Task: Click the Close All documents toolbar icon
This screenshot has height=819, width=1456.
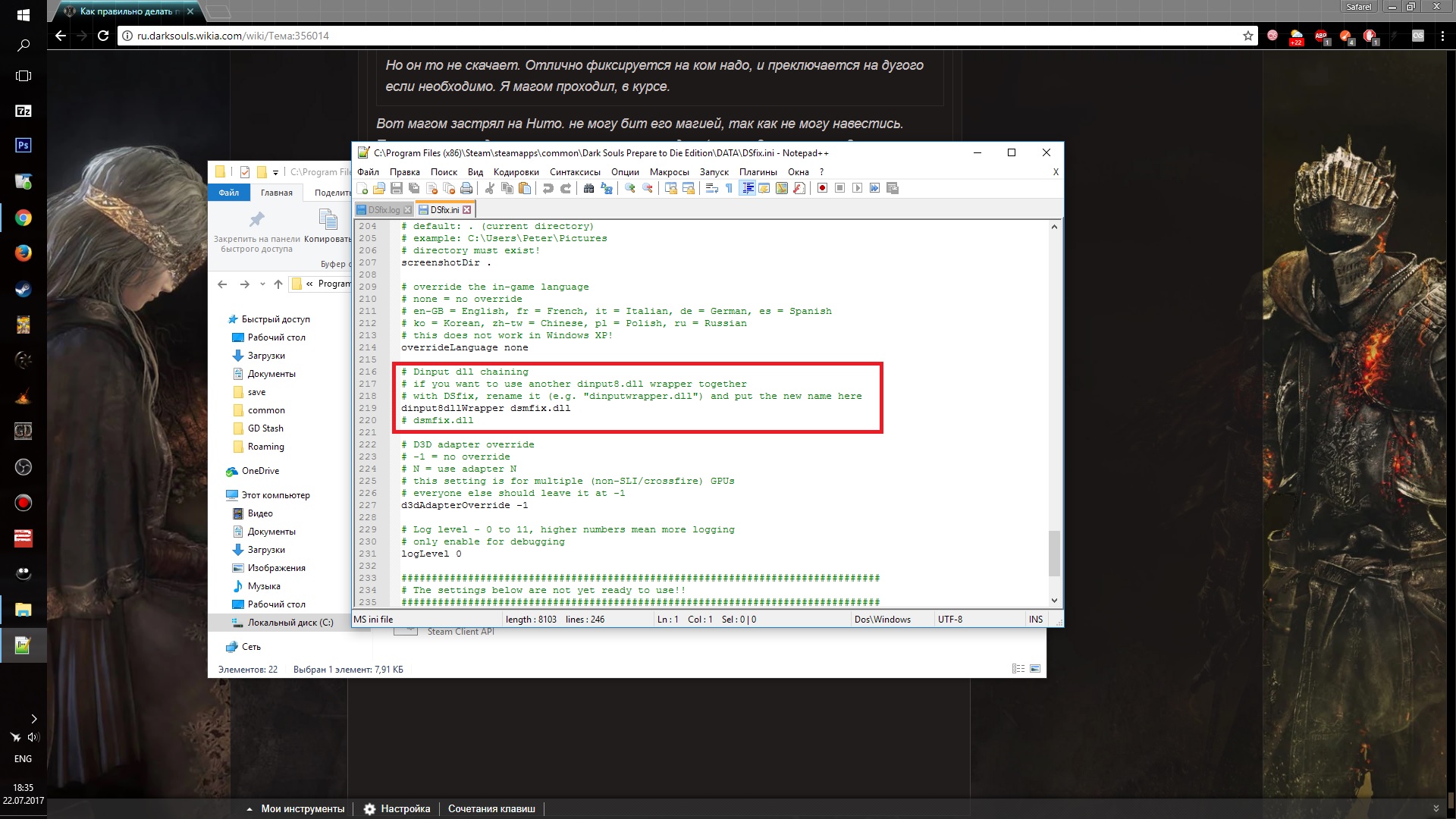Action: 449,188
